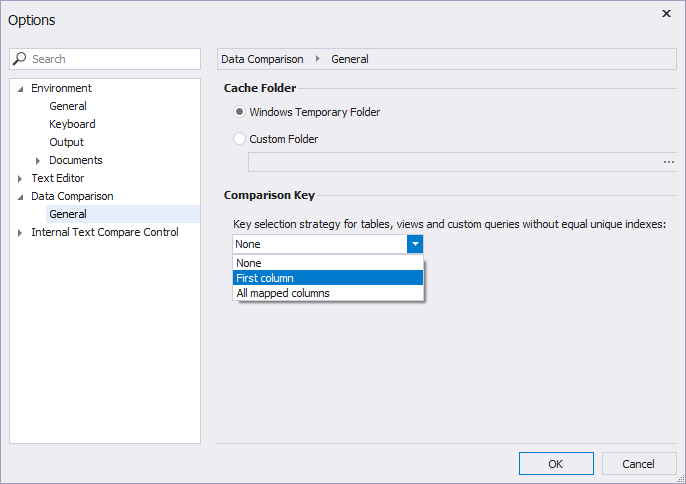Viewport: 686px width, 484px height.
Task: Click General in the breadcrumb
Action: coord(350,59)
